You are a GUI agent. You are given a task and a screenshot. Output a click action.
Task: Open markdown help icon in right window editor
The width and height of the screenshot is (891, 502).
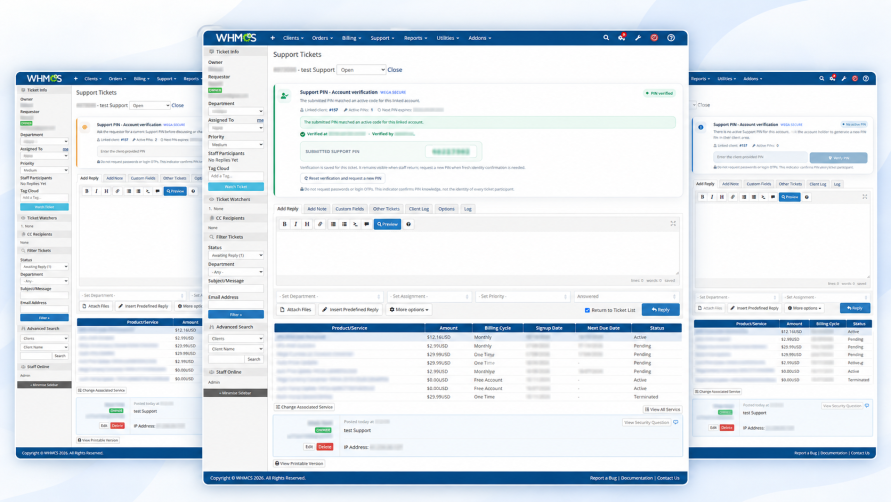(807, 197)
